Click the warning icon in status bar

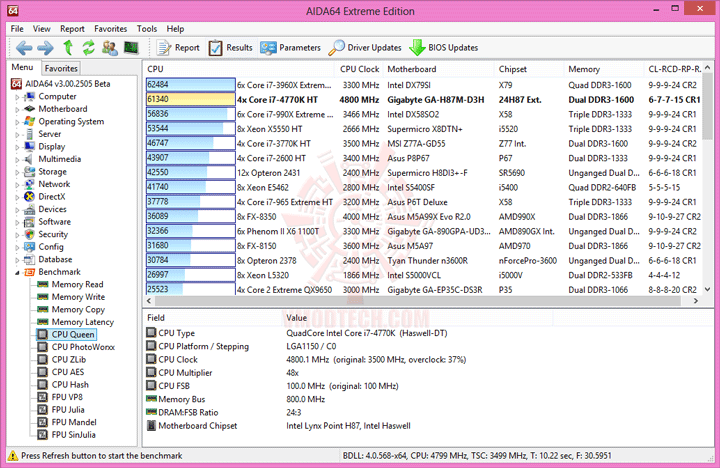tap(13, 456)
